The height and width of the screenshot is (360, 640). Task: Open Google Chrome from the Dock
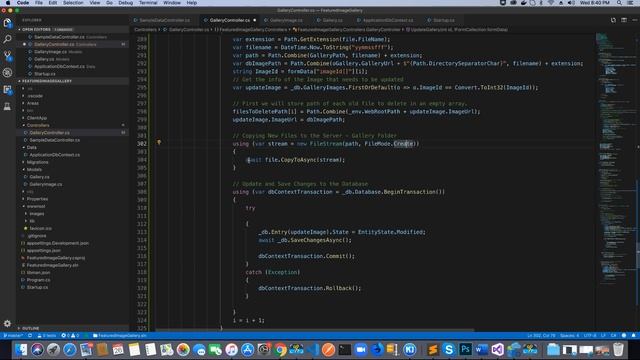pyautogui.click(x=280, y=349)
